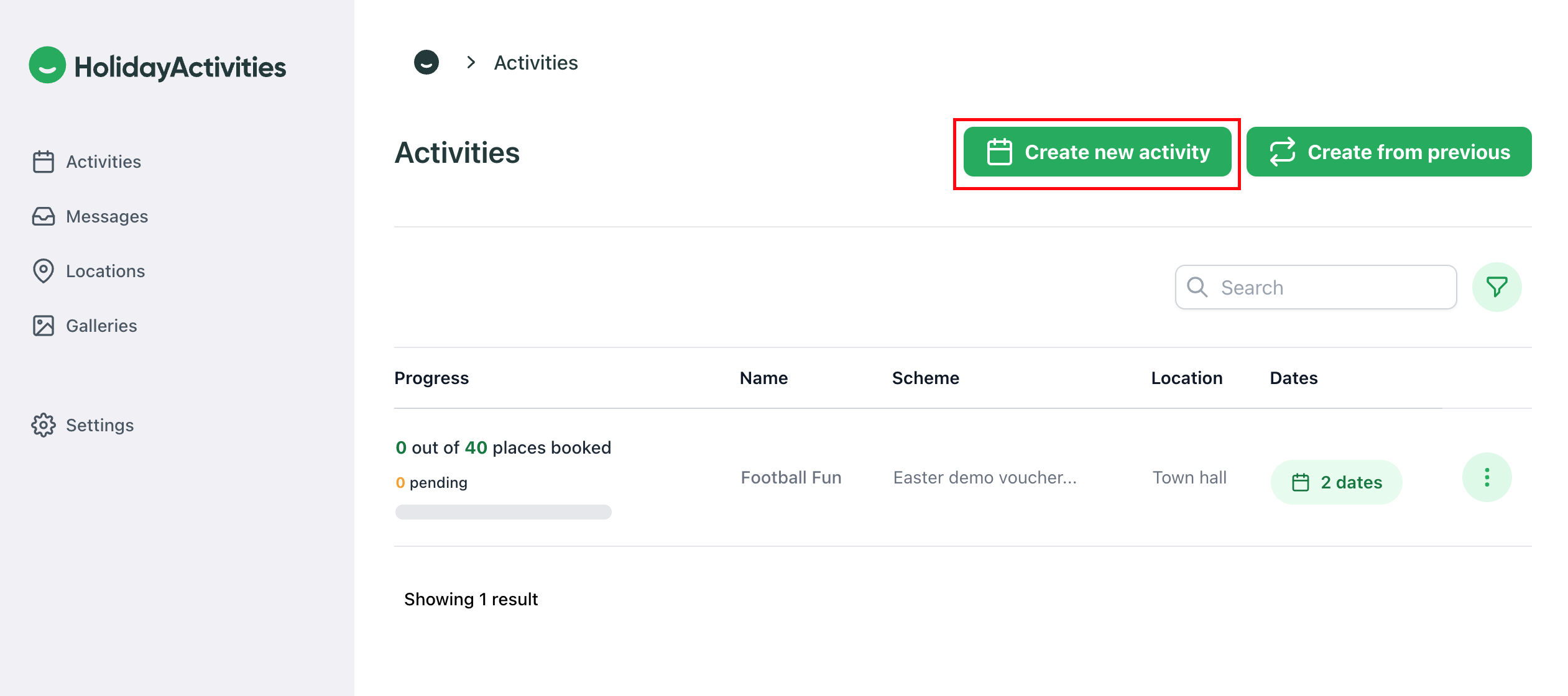Expand the 2 dates badge for Football Fun
The image size is (1568, 696).
1336,482
